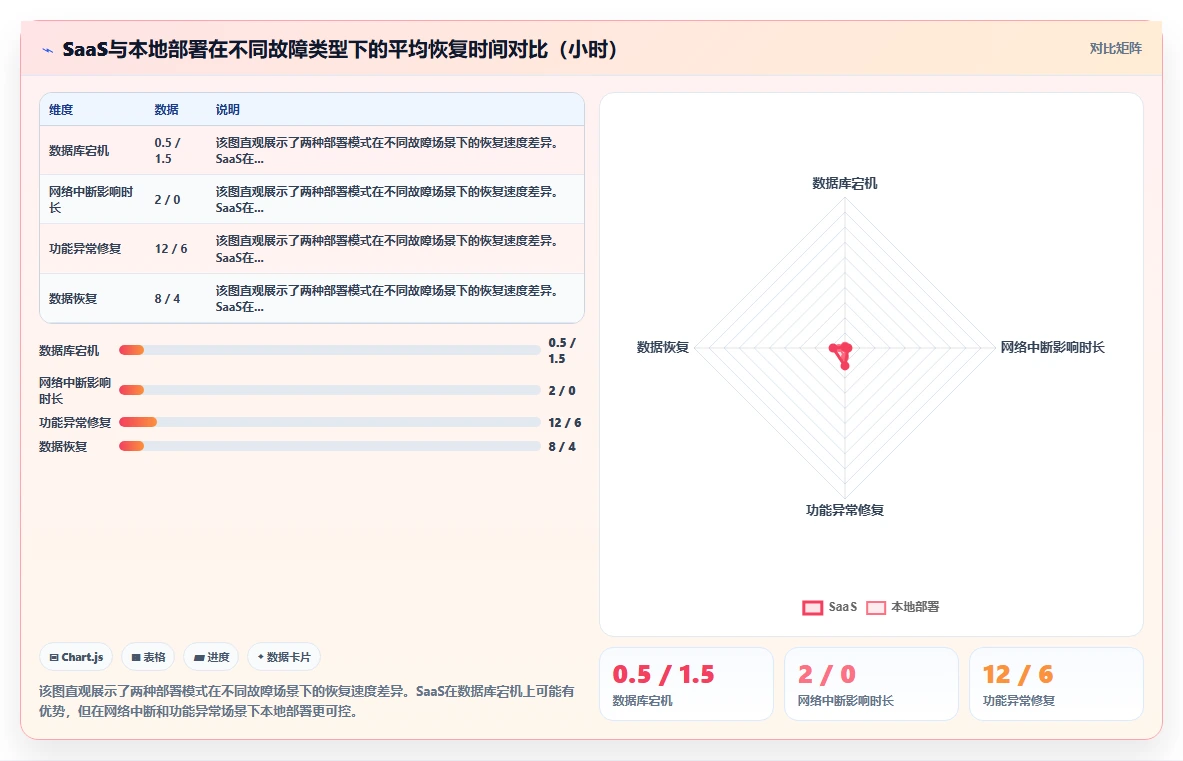The image size is (1183, 761).
Task: Select the 进度 tag chip
Action: [211, 657]
